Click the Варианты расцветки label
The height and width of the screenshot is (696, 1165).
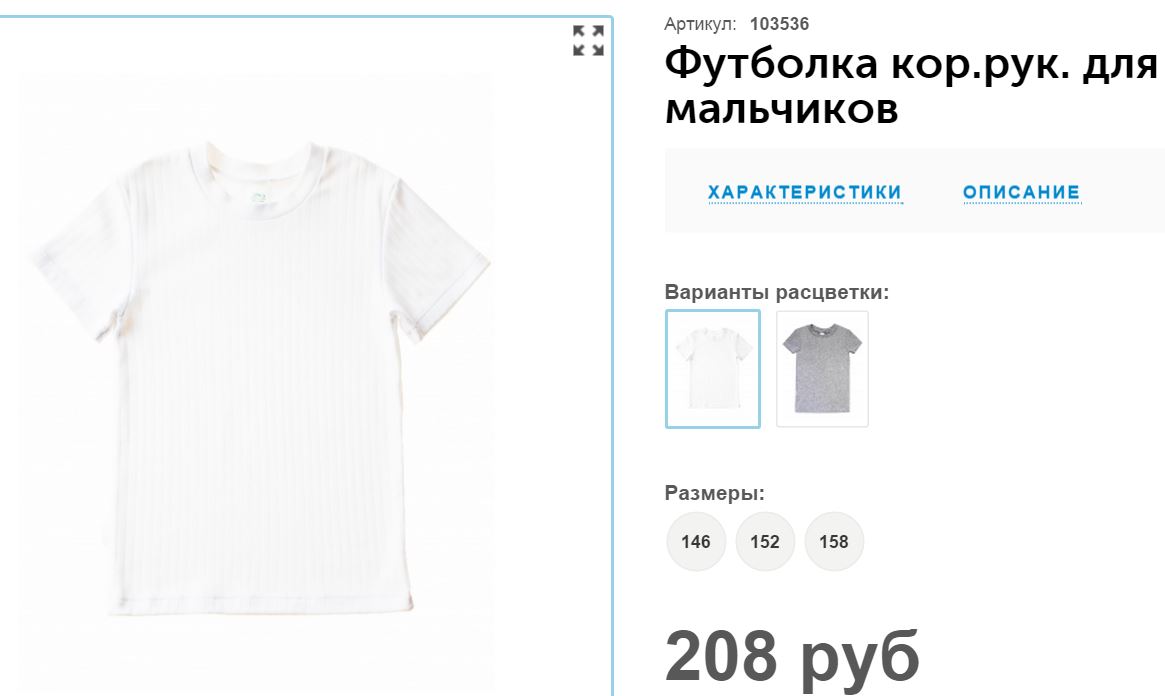click(776, 292)
